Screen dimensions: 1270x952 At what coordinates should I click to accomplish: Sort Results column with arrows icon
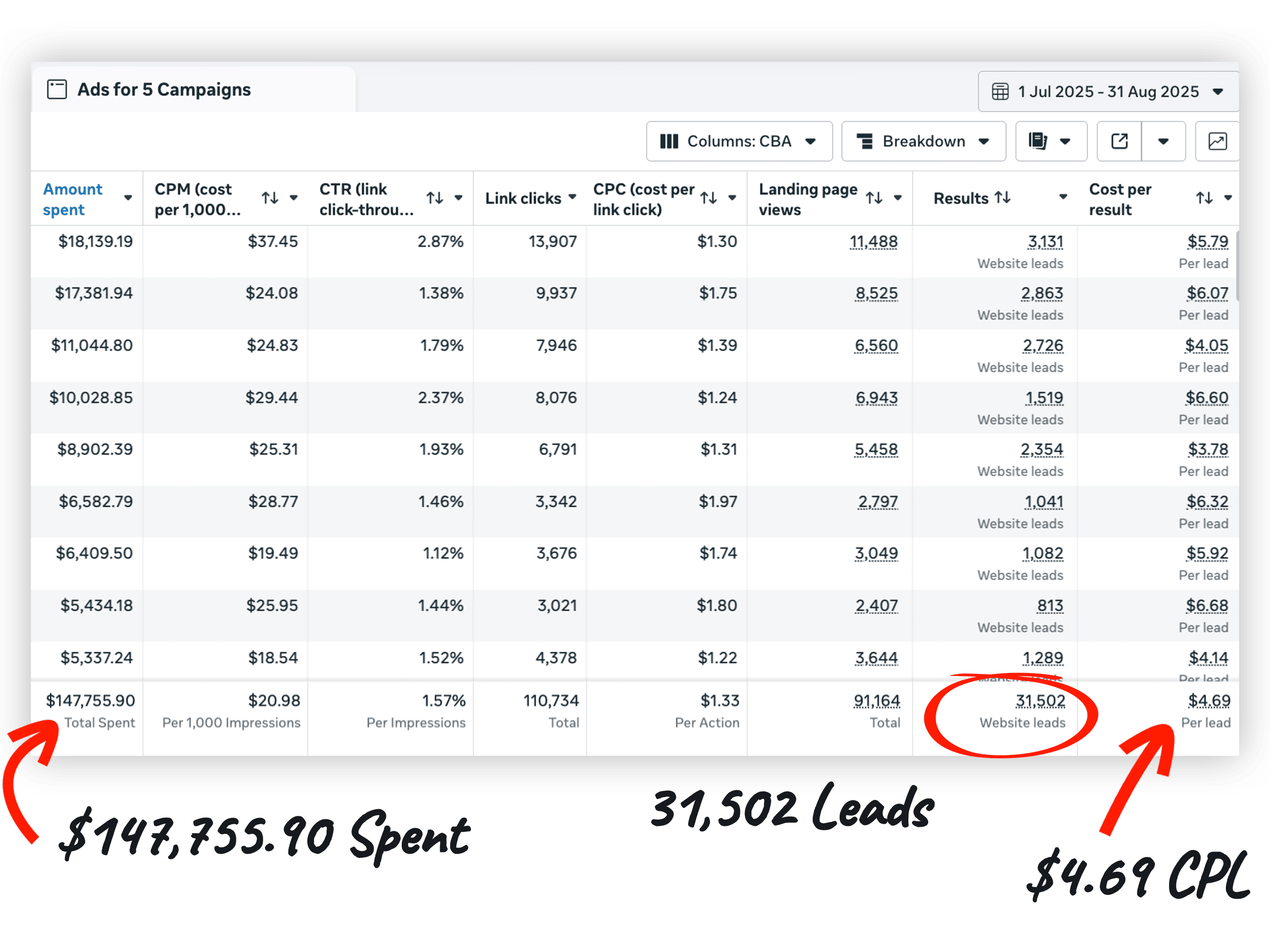click(1002, 197)
